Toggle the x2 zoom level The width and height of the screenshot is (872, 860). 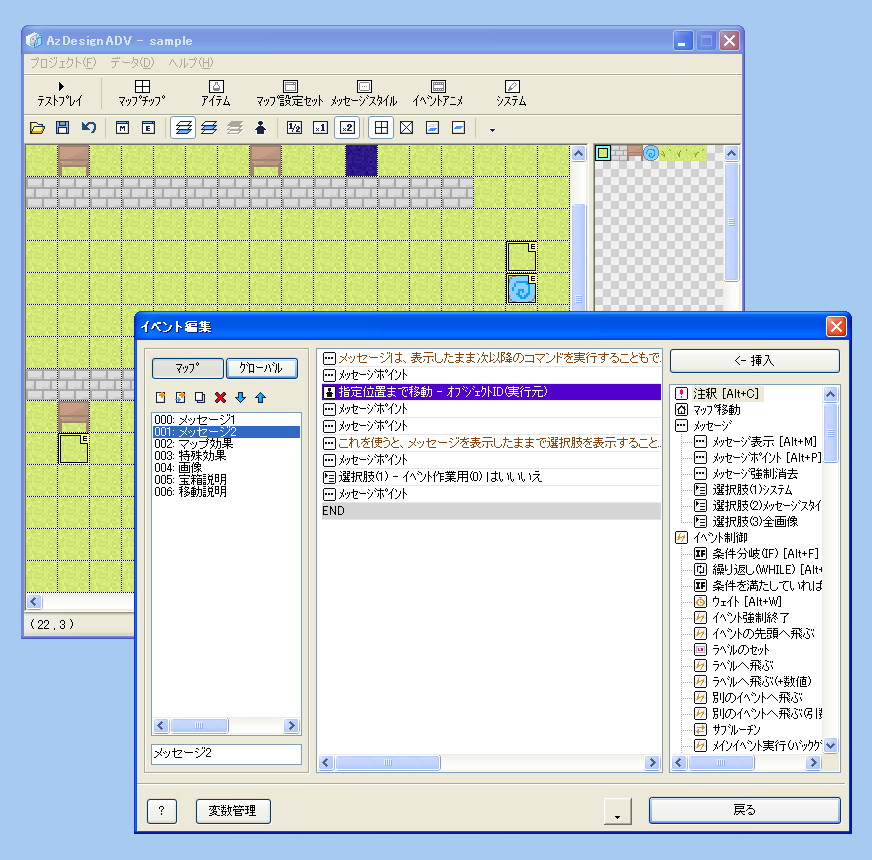pyautogui.click(x=349, y=128)
